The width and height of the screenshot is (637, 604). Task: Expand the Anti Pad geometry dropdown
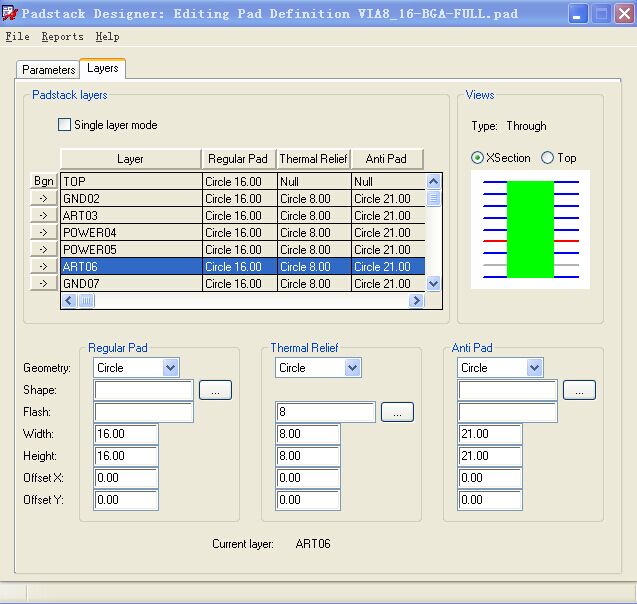(533, 368)
